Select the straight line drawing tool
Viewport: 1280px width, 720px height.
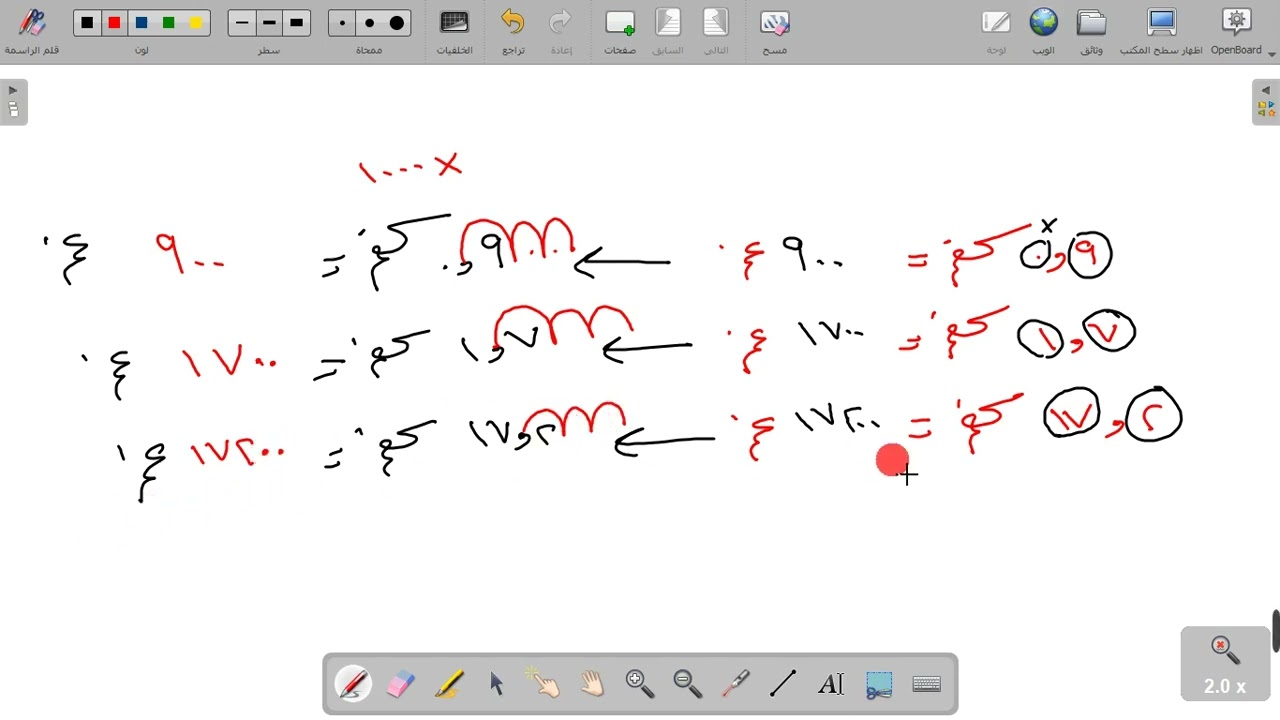point(783,684)
